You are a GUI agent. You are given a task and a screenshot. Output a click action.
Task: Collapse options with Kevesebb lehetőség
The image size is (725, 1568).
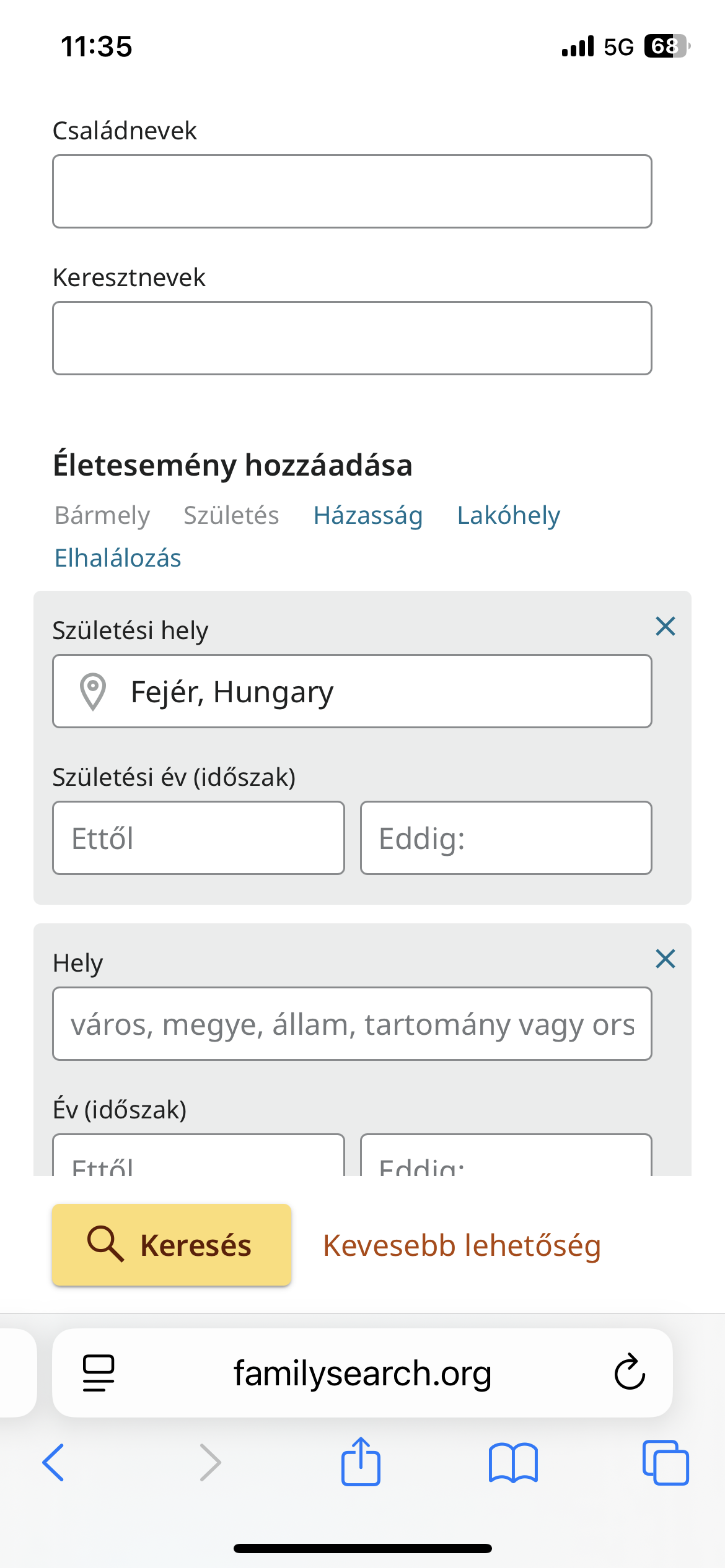click(462, 1245)
